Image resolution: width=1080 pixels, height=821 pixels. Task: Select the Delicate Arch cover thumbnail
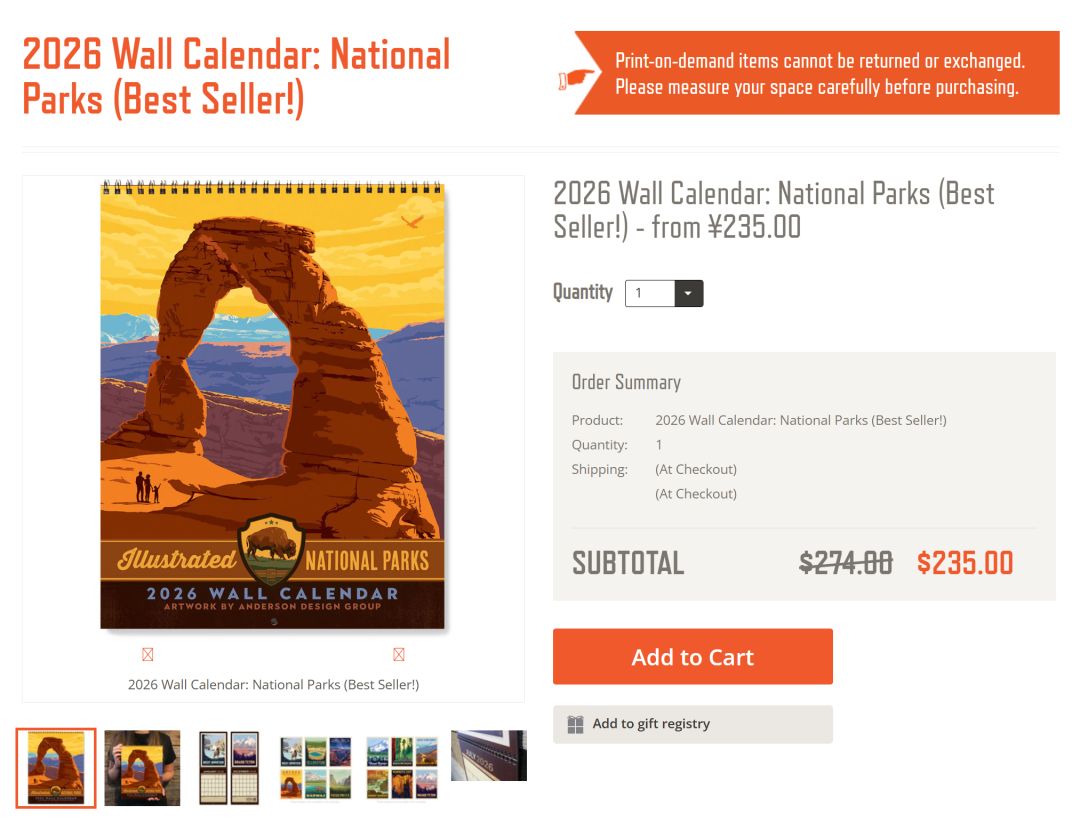(56, 768)
